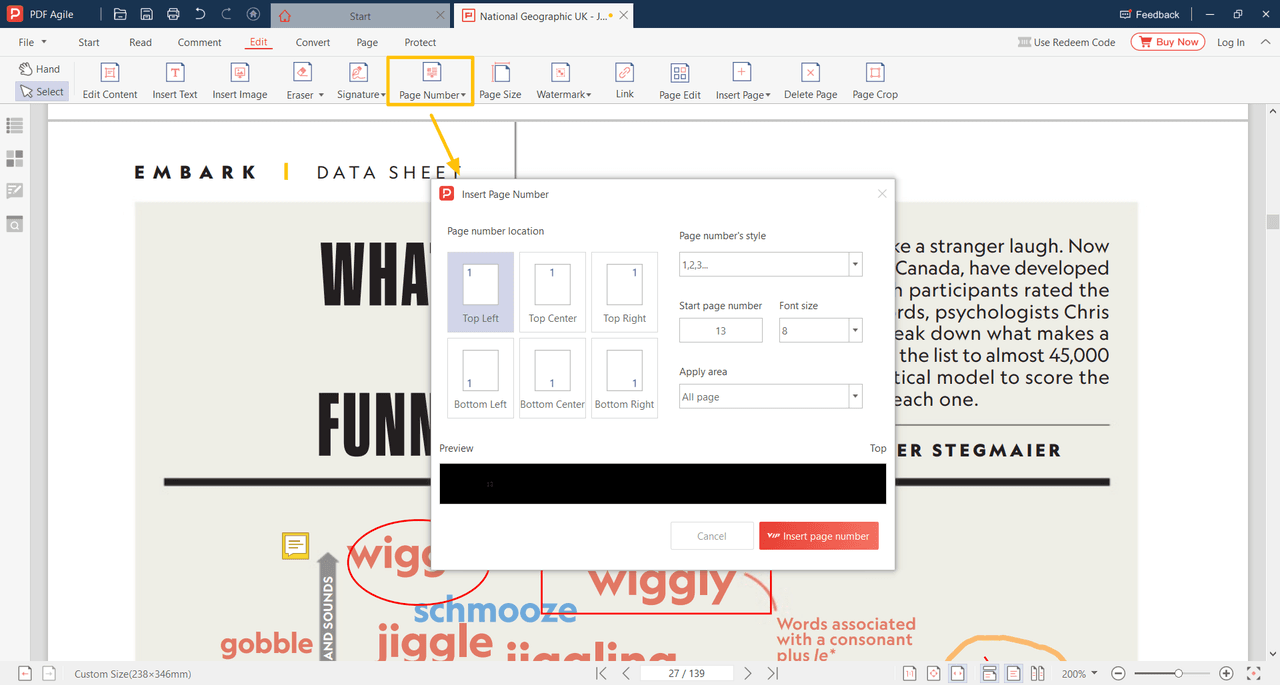Open the Signature tool

[x=360, y=80]
